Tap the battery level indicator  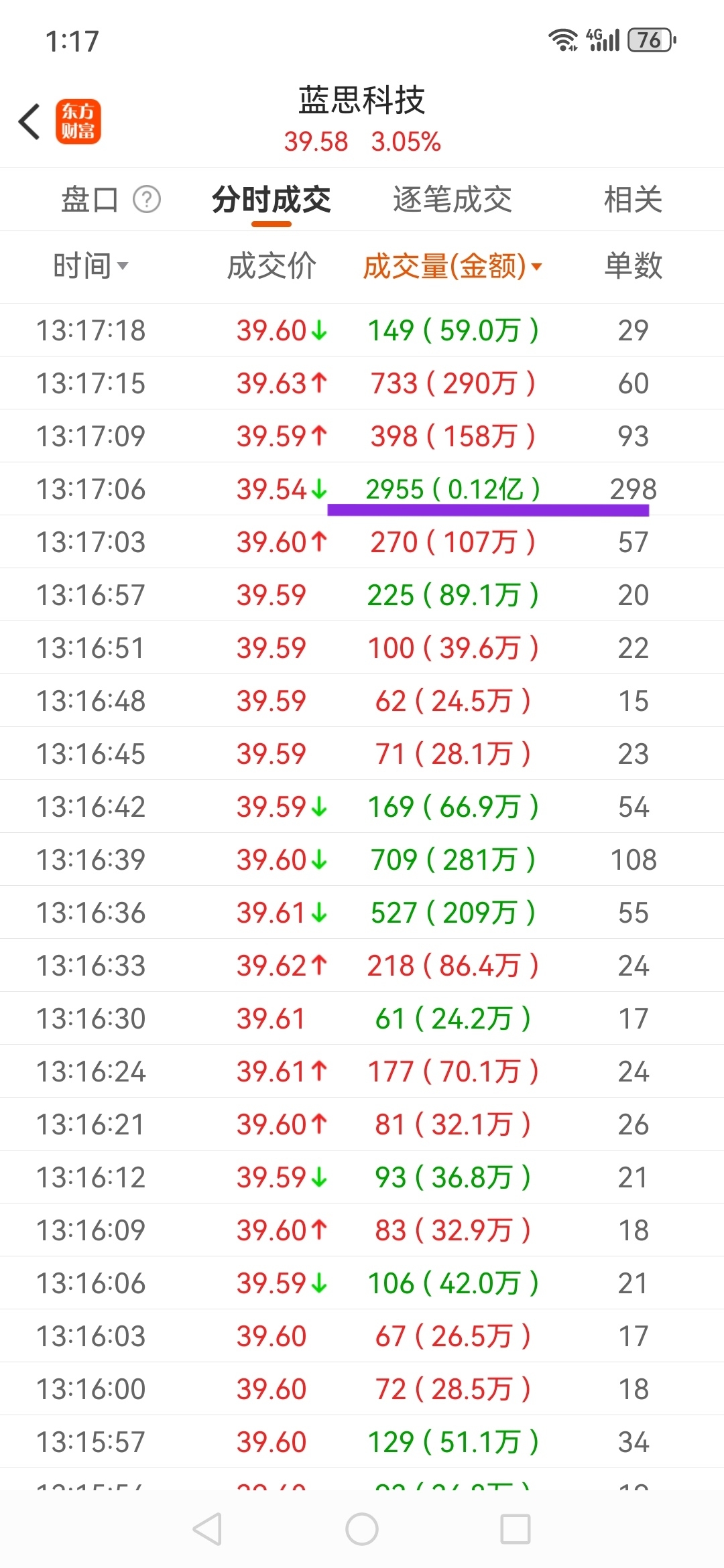pos(651,40)
